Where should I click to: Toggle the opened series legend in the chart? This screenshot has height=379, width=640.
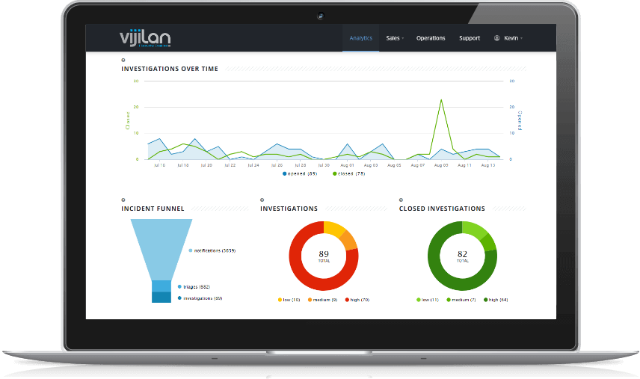(300, 174)
